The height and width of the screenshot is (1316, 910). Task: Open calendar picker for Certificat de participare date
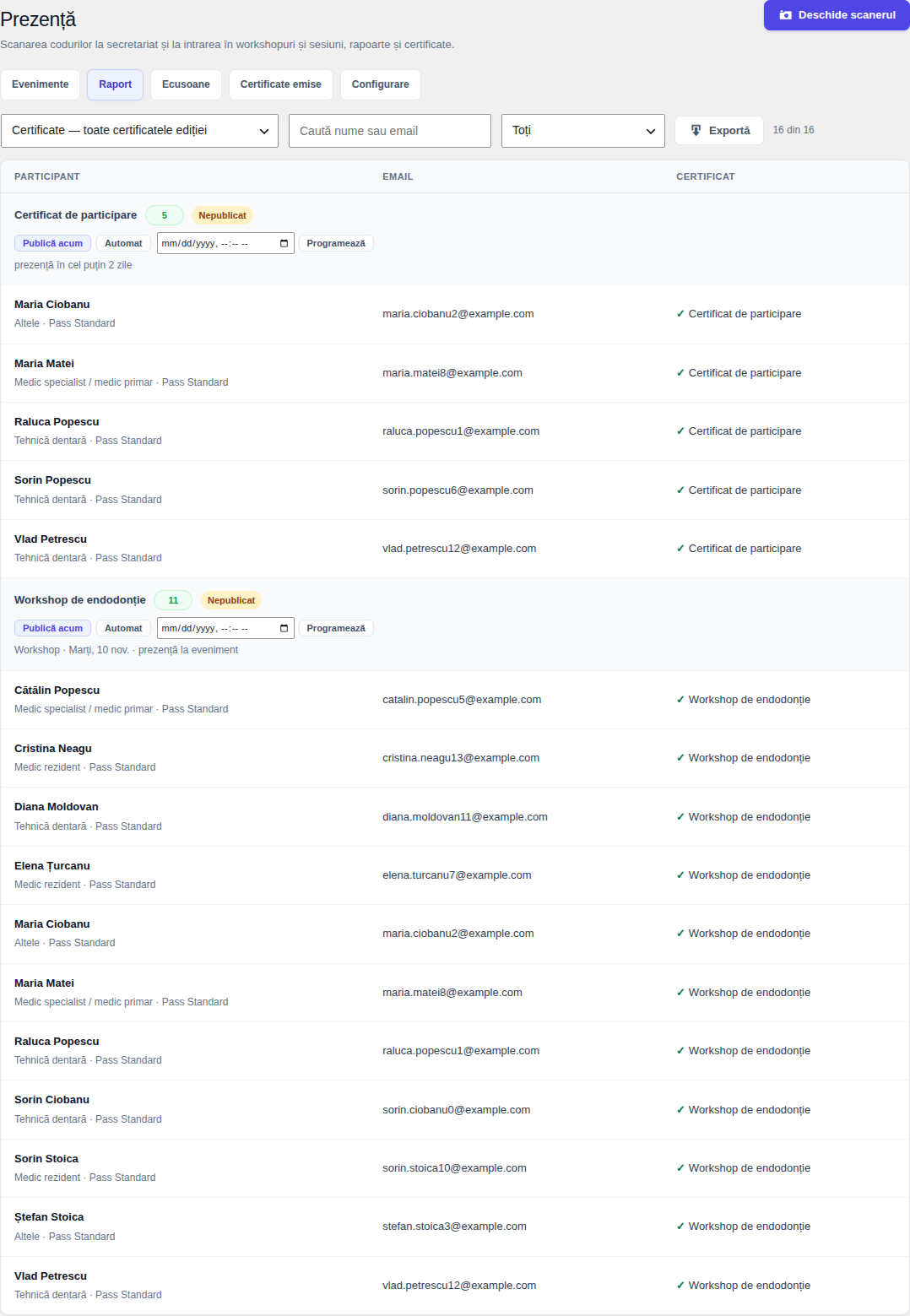284,243
